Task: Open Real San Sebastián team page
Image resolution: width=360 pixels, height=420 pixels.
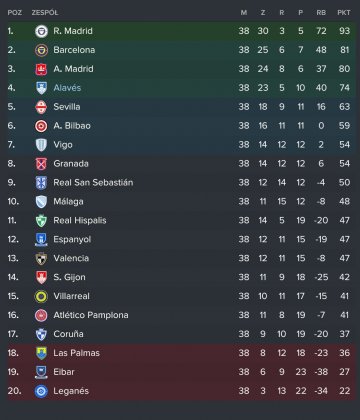Action: [x=93, y=183]
